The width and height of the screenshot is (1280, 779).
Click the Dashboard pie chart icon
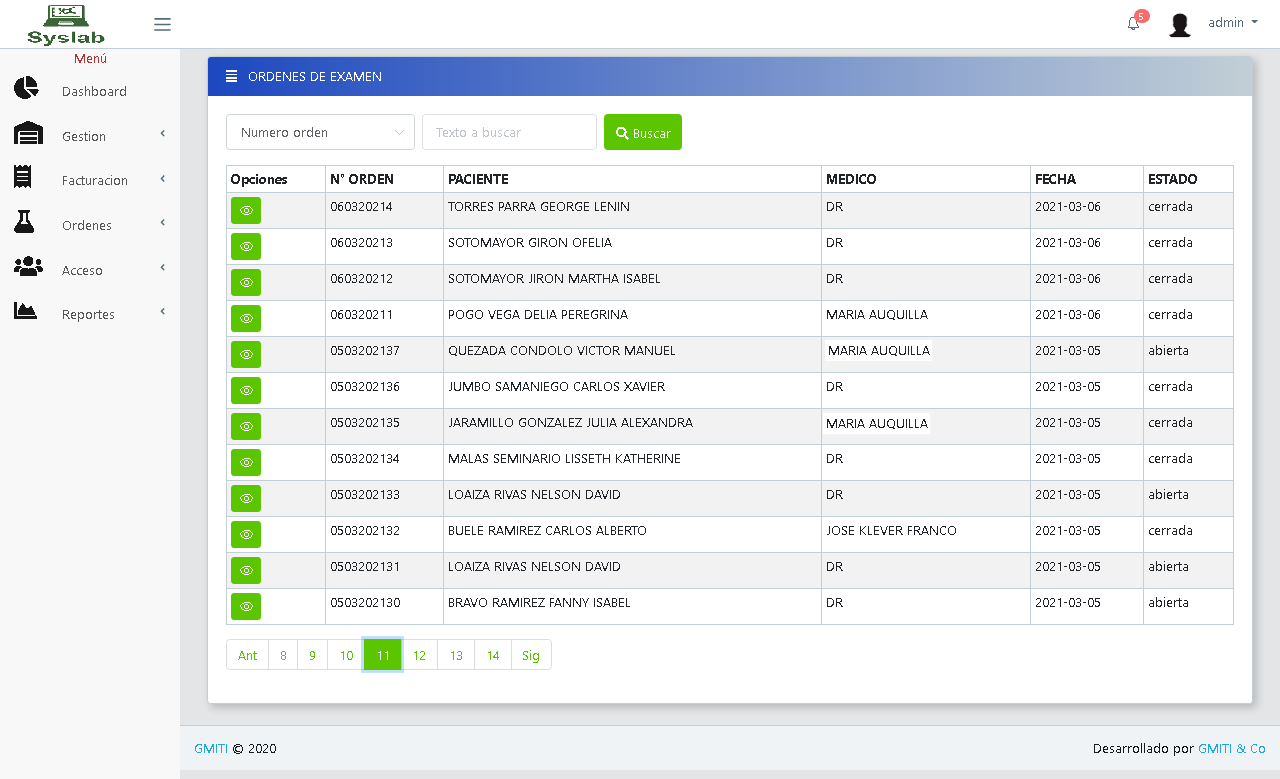pos(26,88)
